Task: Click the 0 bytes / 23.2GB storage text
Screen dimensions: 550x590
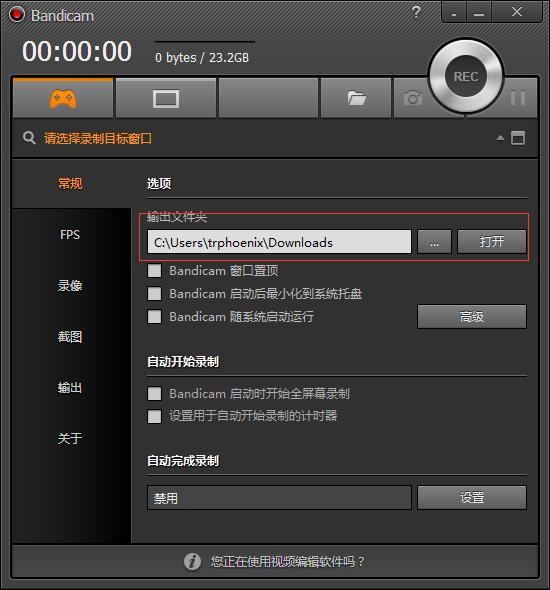Action: pos(202,58)
